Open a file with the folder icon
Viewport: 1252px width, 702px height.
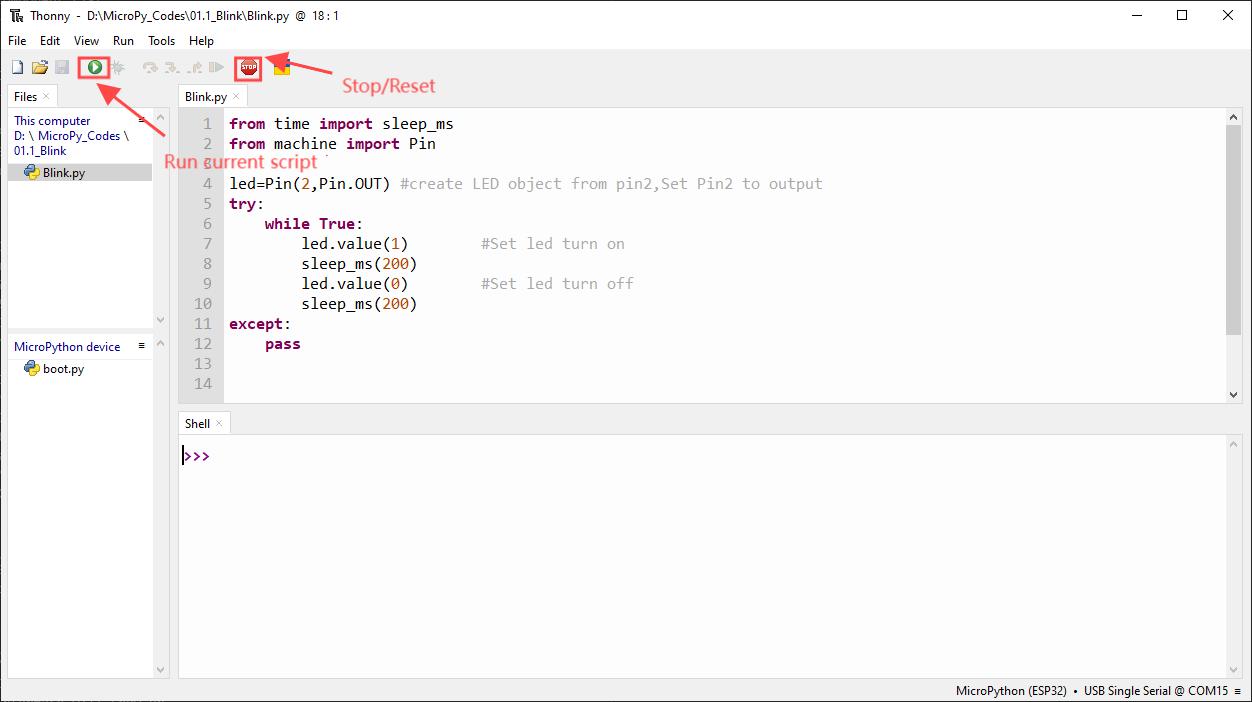[x=40, y=68]
